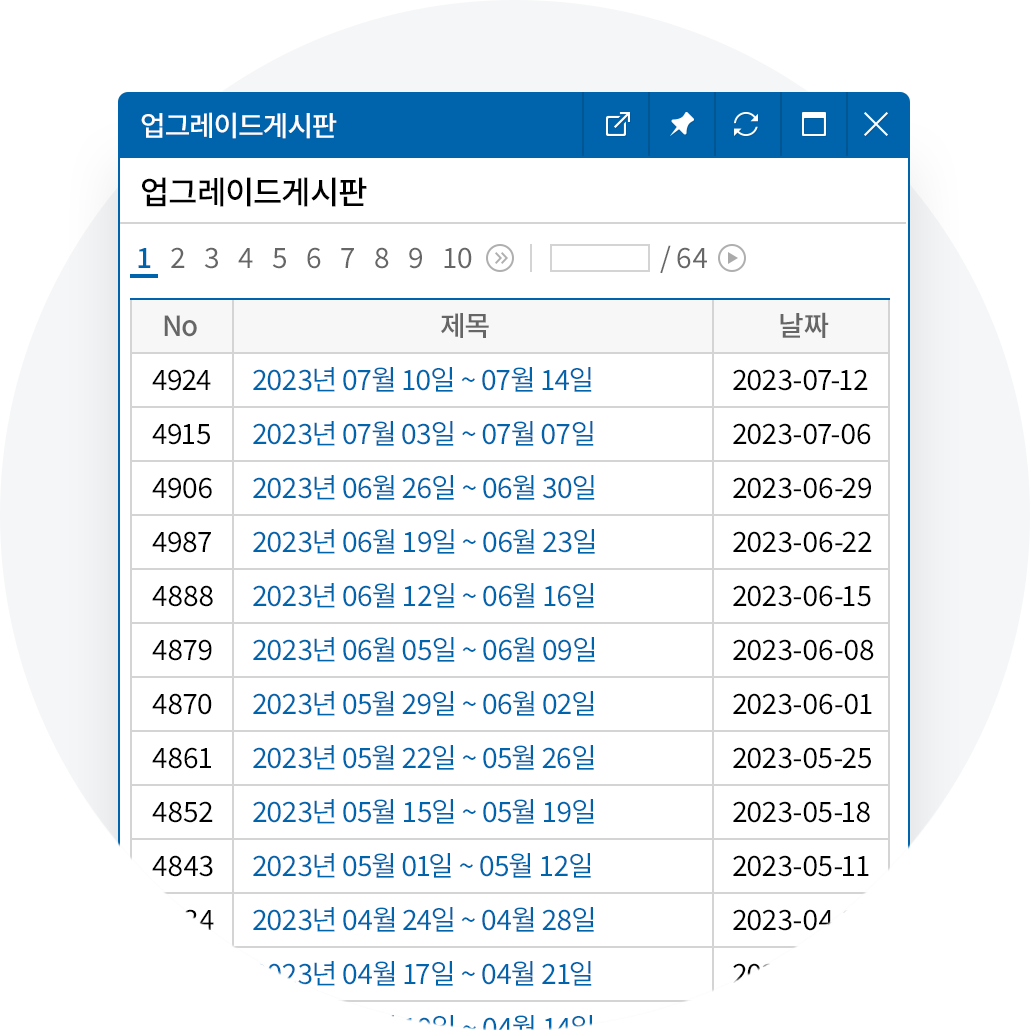Open post 2023년 07월 03일 ~ 07월 07일

(423, 434)
